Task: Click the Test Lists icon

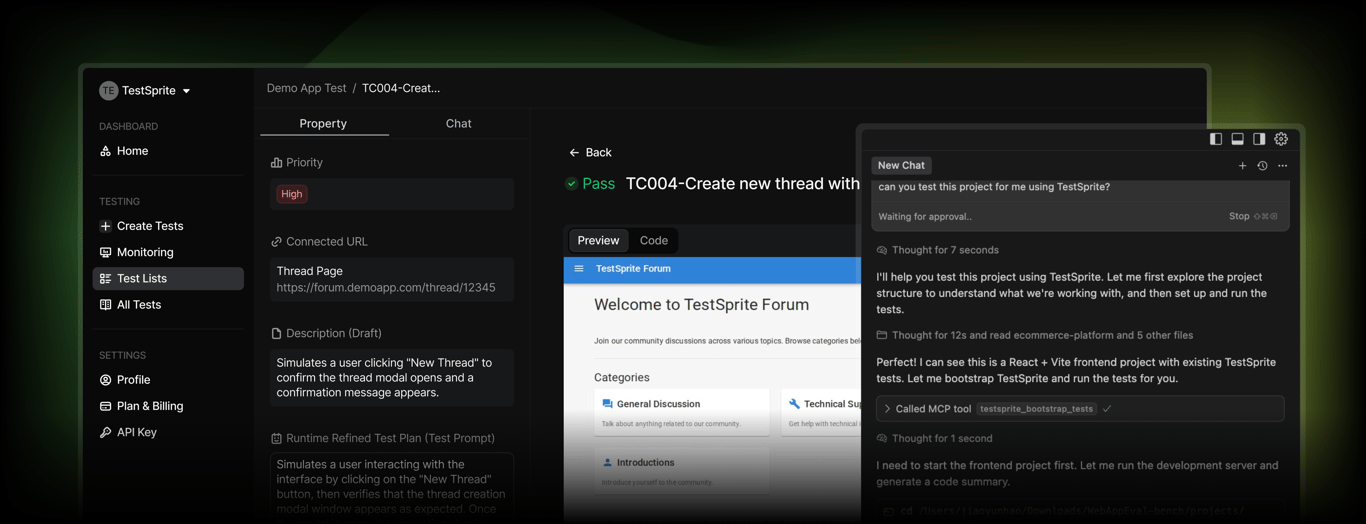Action: pos(105,278)
